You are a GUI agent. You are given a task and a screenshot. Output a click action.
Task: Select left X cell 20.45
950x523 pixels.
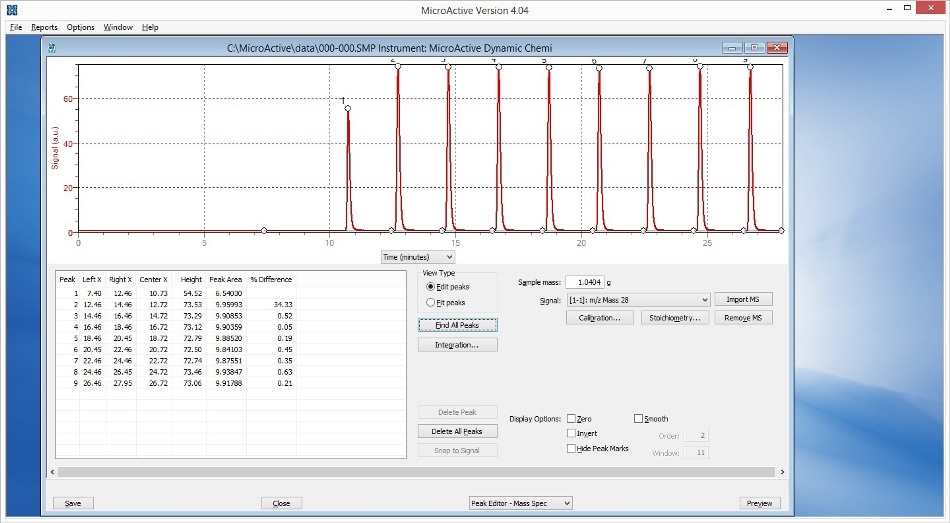click(x=93, y=350)
